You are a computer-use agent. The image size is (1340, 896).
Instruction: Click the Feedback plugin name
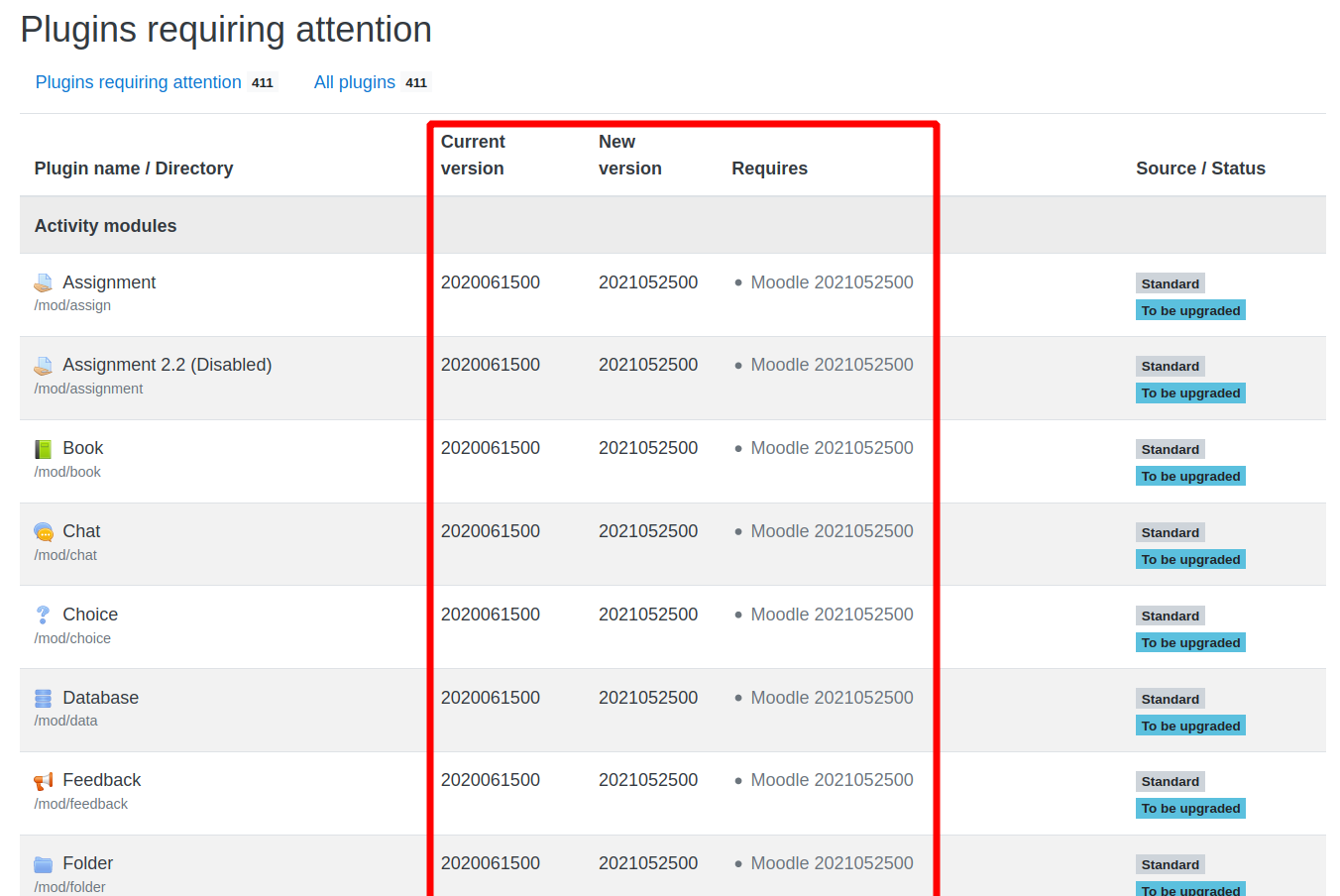pos(102,780)
